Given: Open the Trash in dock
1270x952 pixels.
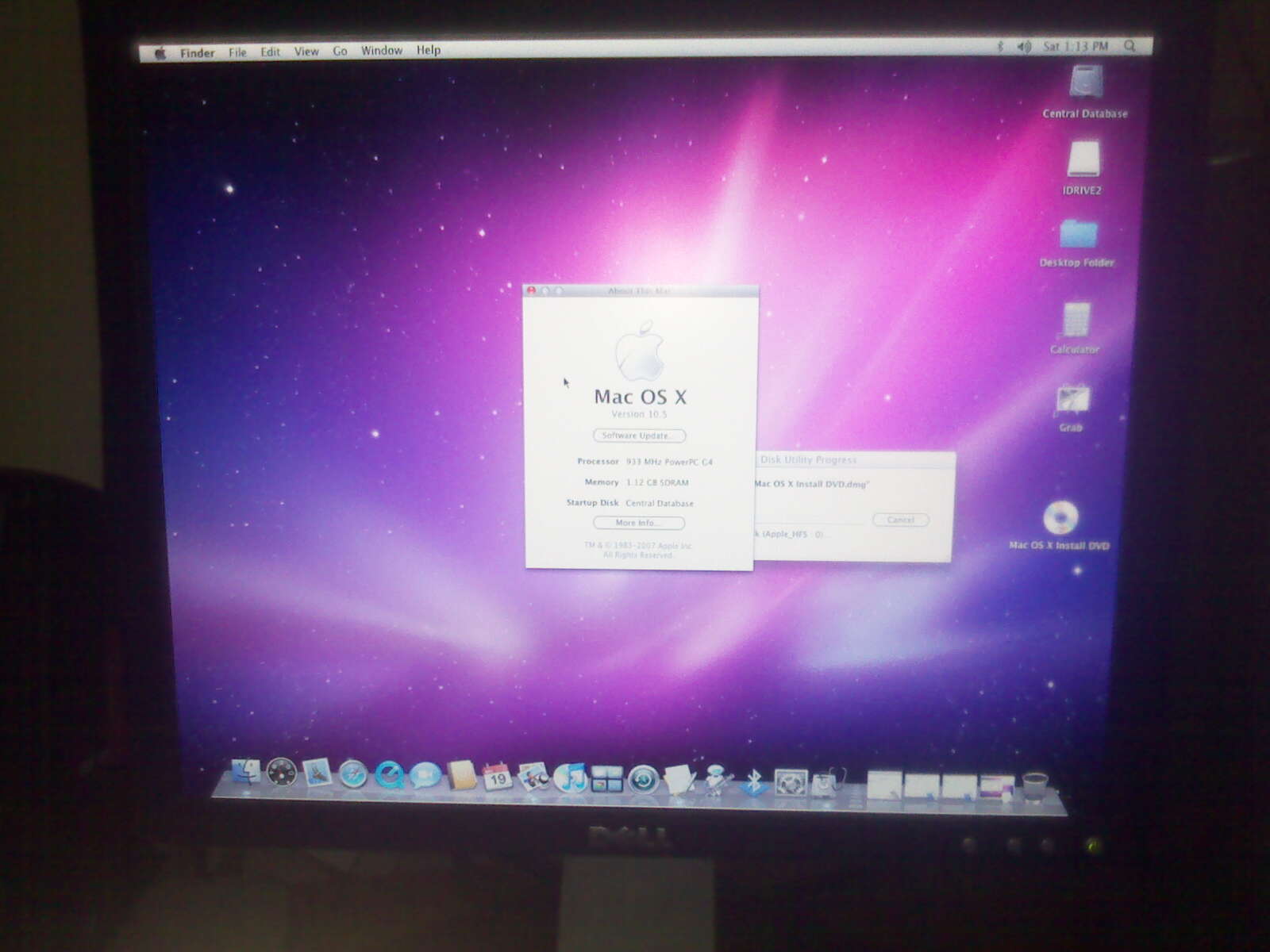Looking at the screenshot, I should [x=1034, y=786].
